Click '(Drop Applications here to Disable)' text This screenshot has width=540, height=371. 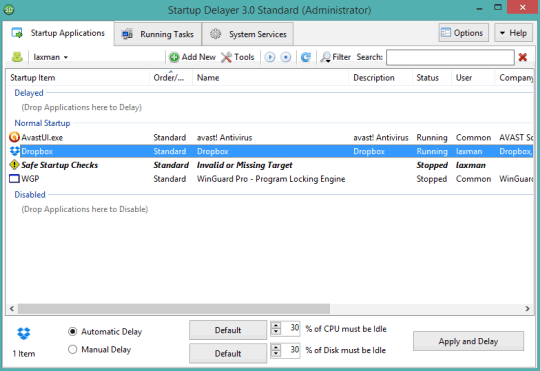click(x=85, y=209)
